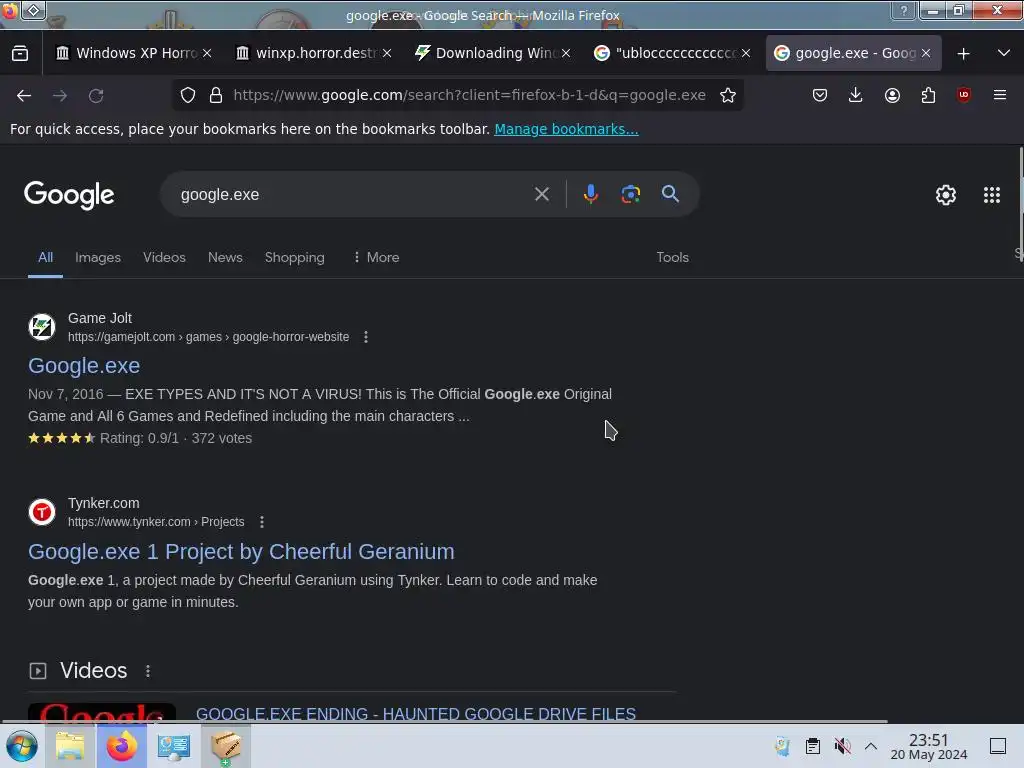Viewport: 1024px width, 768px height.
Task: Open the package box taskbar app
Action: pos(226,746)
